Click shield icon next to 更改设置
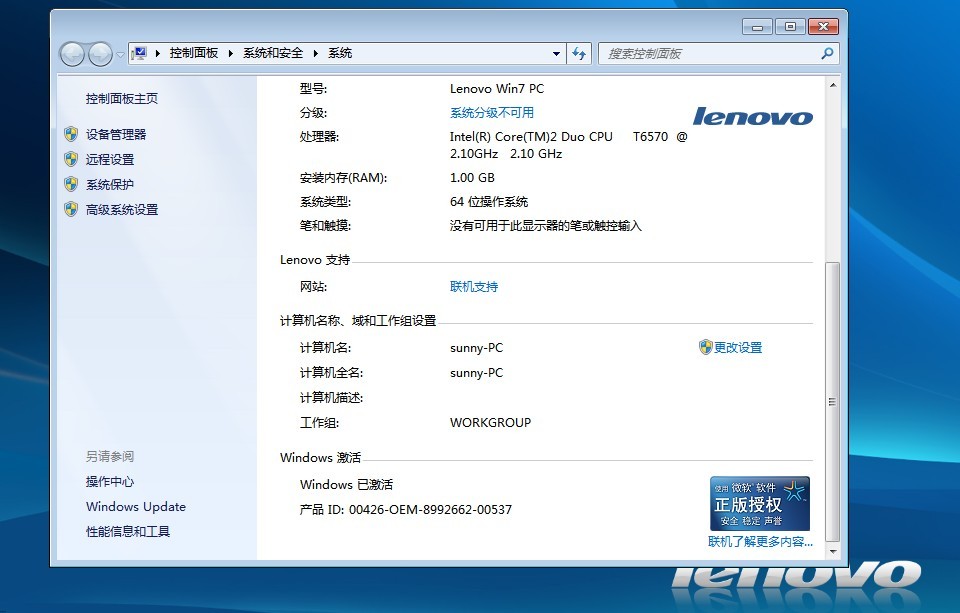Image resolution: width=960 pixels, height=613 pixels. pyautogui.click(x=705, y=347)
